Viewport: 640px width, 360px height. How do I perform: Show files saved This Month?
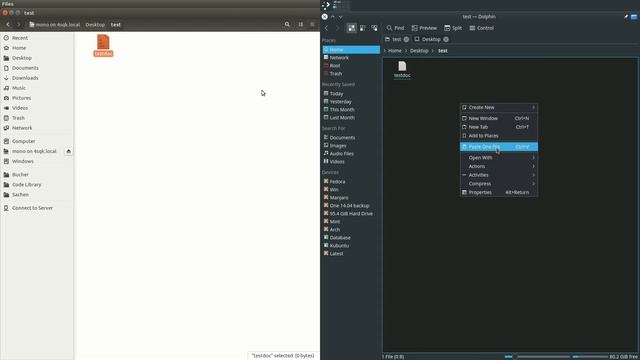(x=342, y=110)
